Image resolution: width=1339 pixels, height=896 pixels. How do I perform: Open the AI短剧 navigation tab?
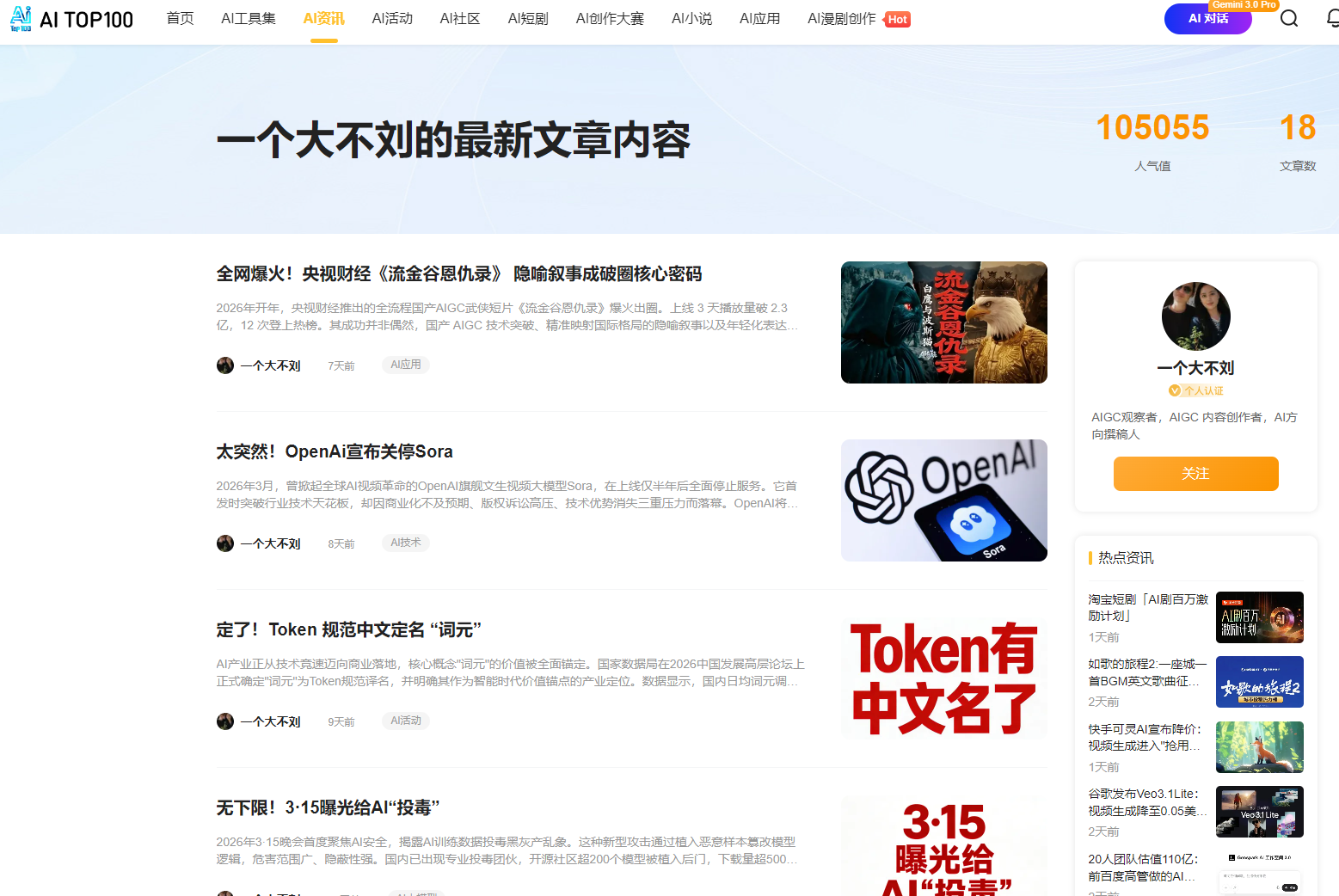528,19
